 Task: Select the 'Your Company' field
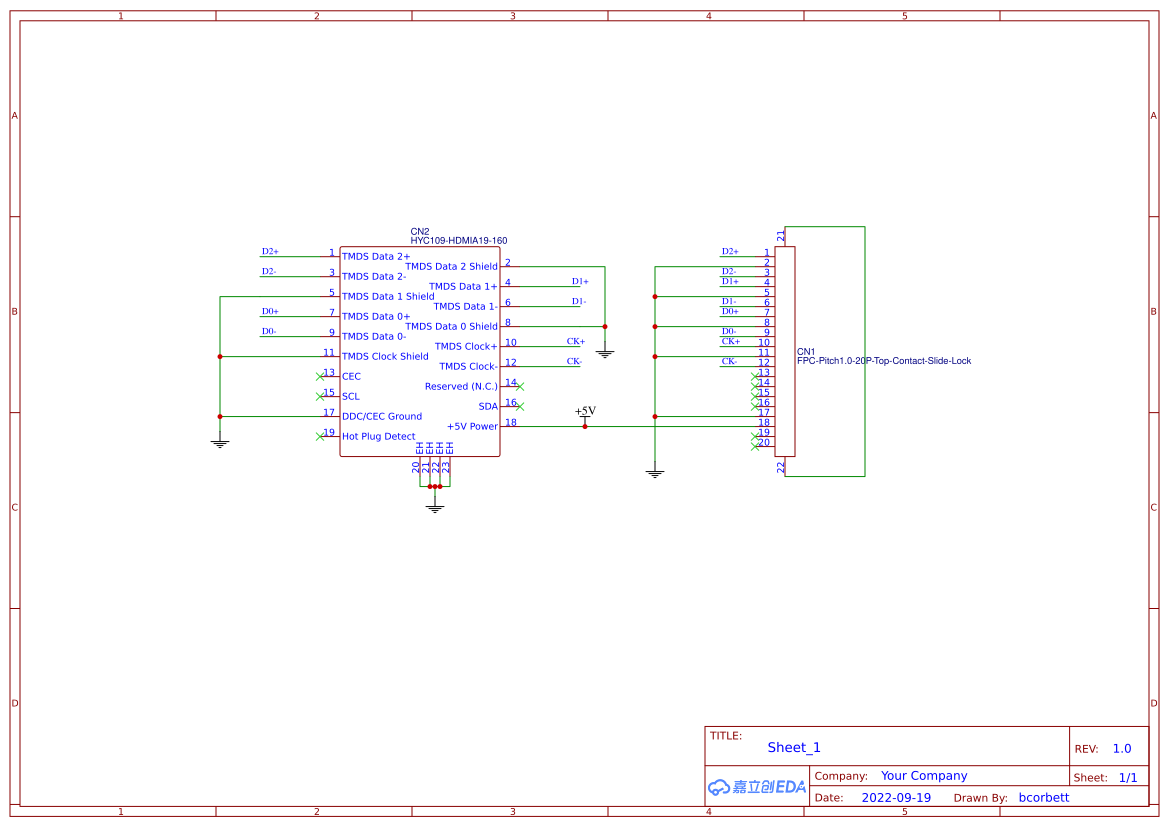[924, 776]
